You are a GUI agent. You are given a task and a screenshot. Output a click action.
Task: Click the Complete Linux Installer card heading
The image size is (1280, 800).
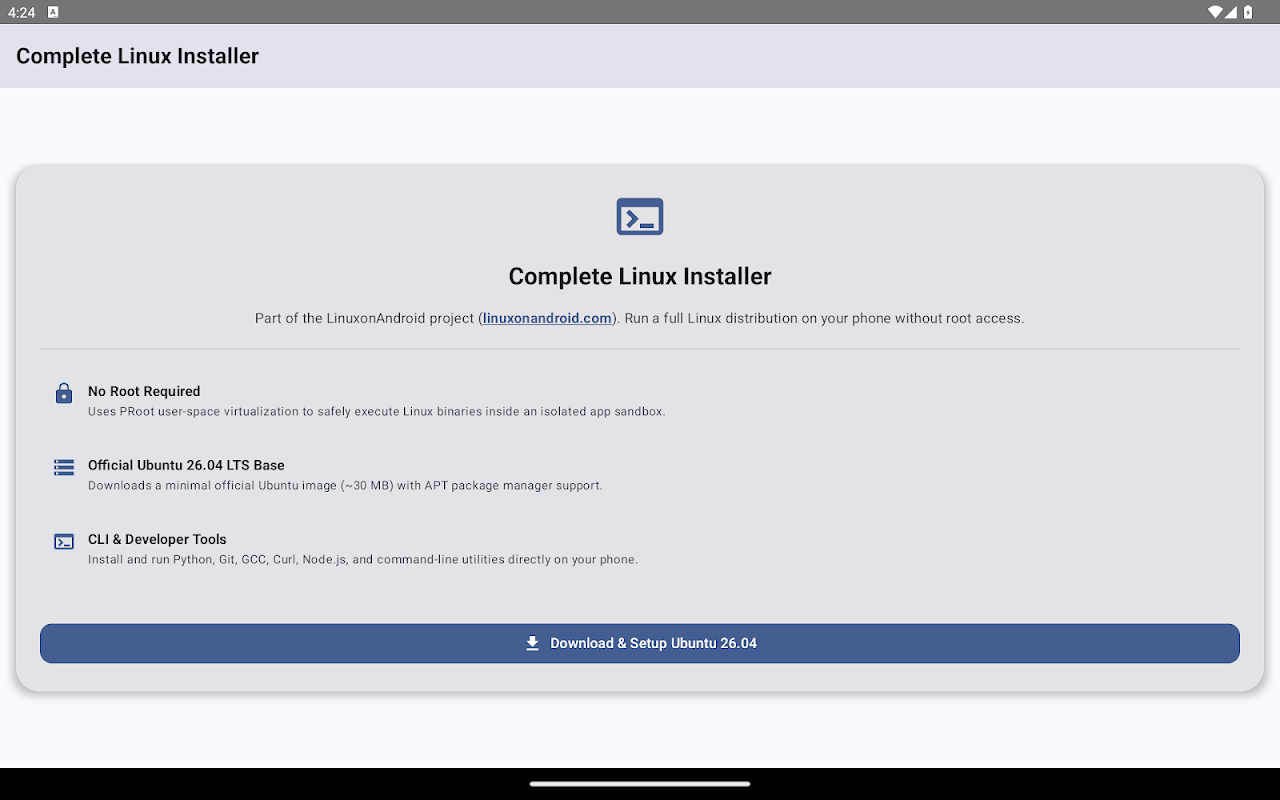point(640,276)
